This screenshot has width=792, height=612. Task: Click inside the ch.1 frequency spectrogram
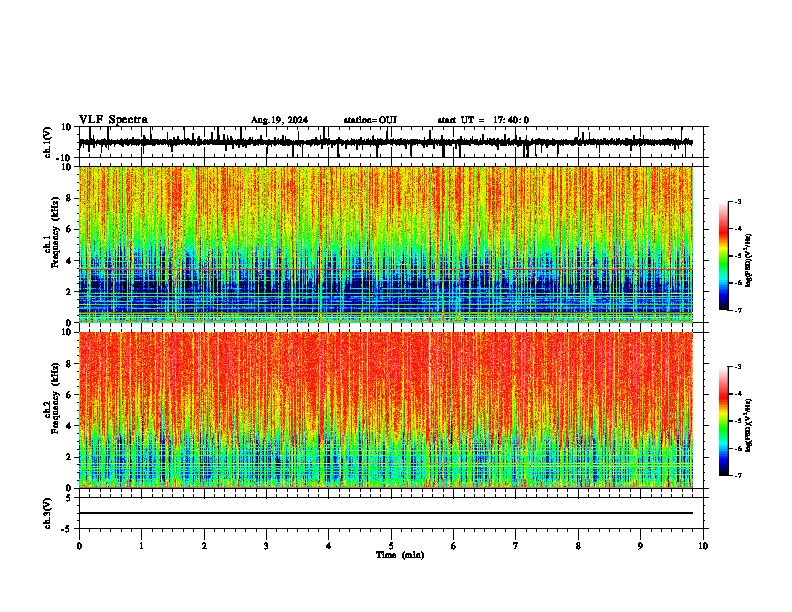click(x=386, y=244)
